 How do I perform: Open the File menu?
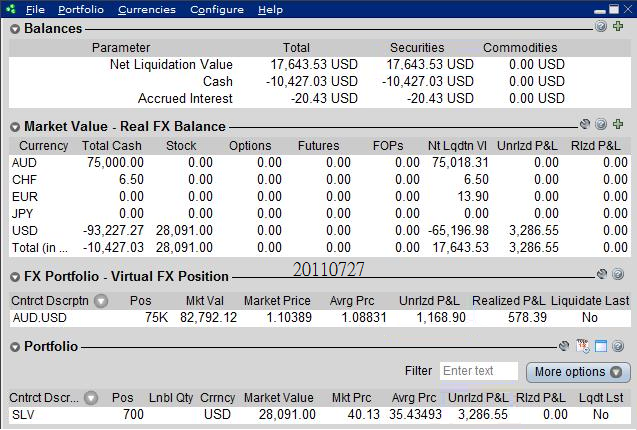pos(35,9)
